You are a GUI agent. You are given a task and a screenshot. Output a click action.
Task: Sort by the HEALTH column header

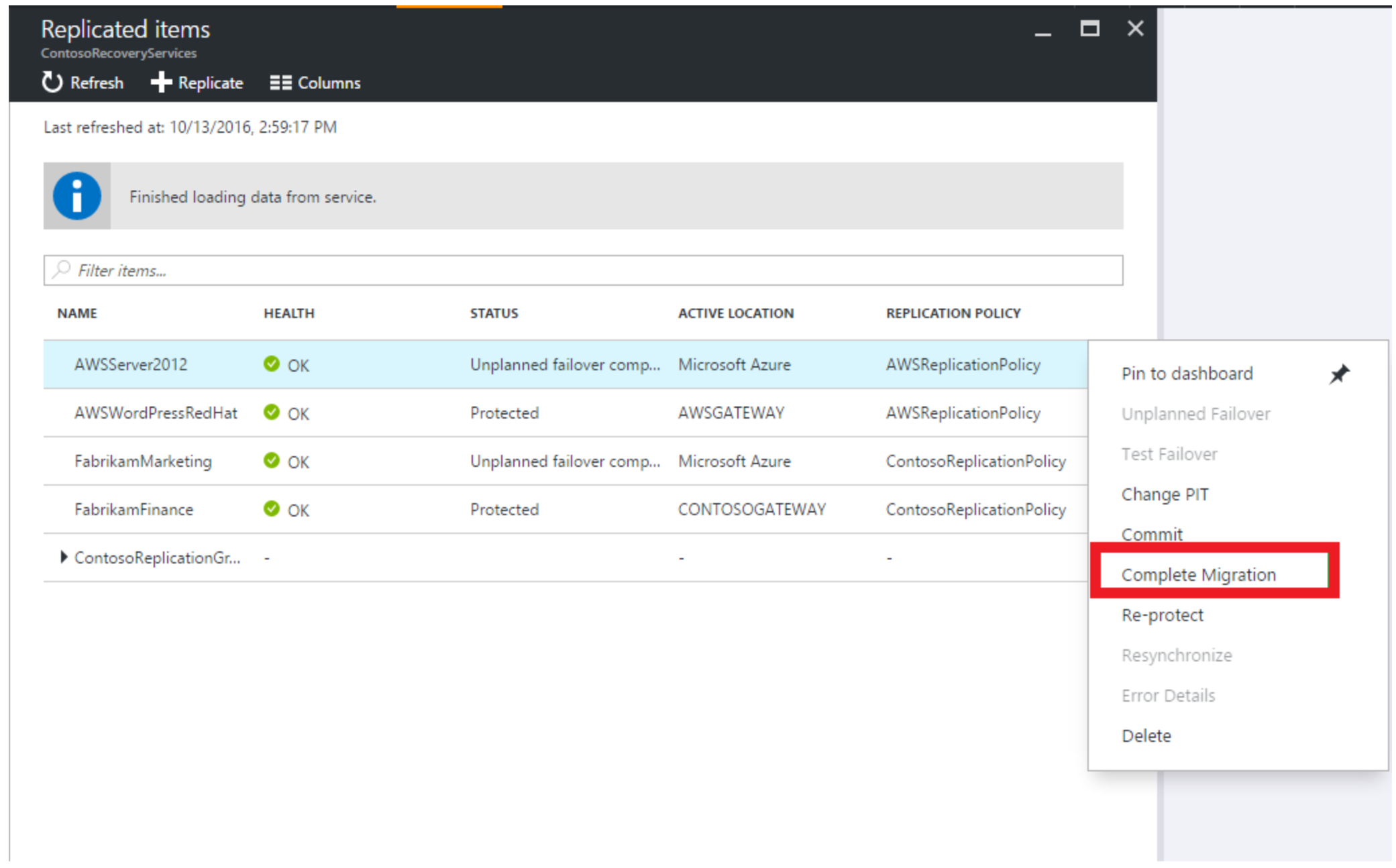(289, 313)
